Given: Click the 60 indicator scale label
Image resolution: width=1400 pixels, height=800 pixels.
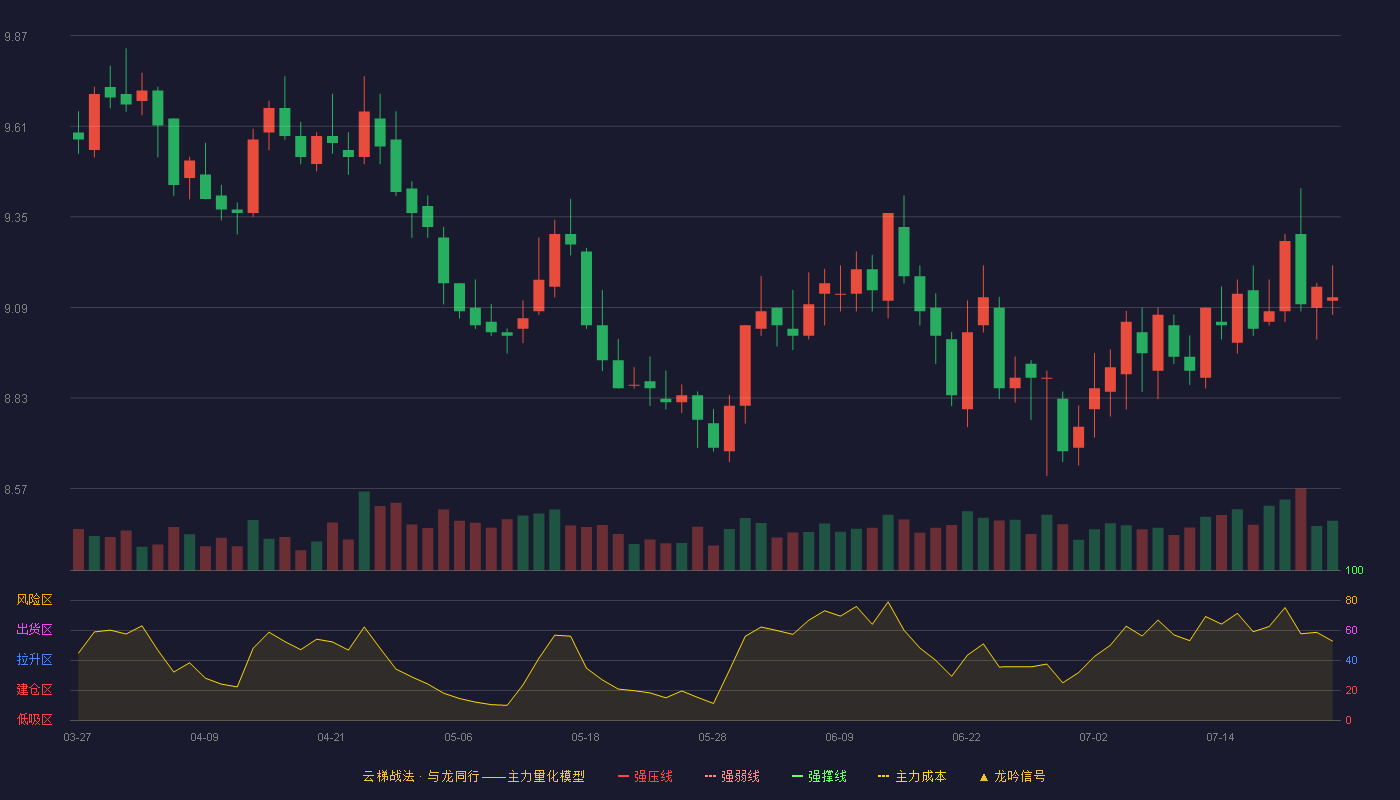Looking at the screenshot, I should tap(1351, 630).
